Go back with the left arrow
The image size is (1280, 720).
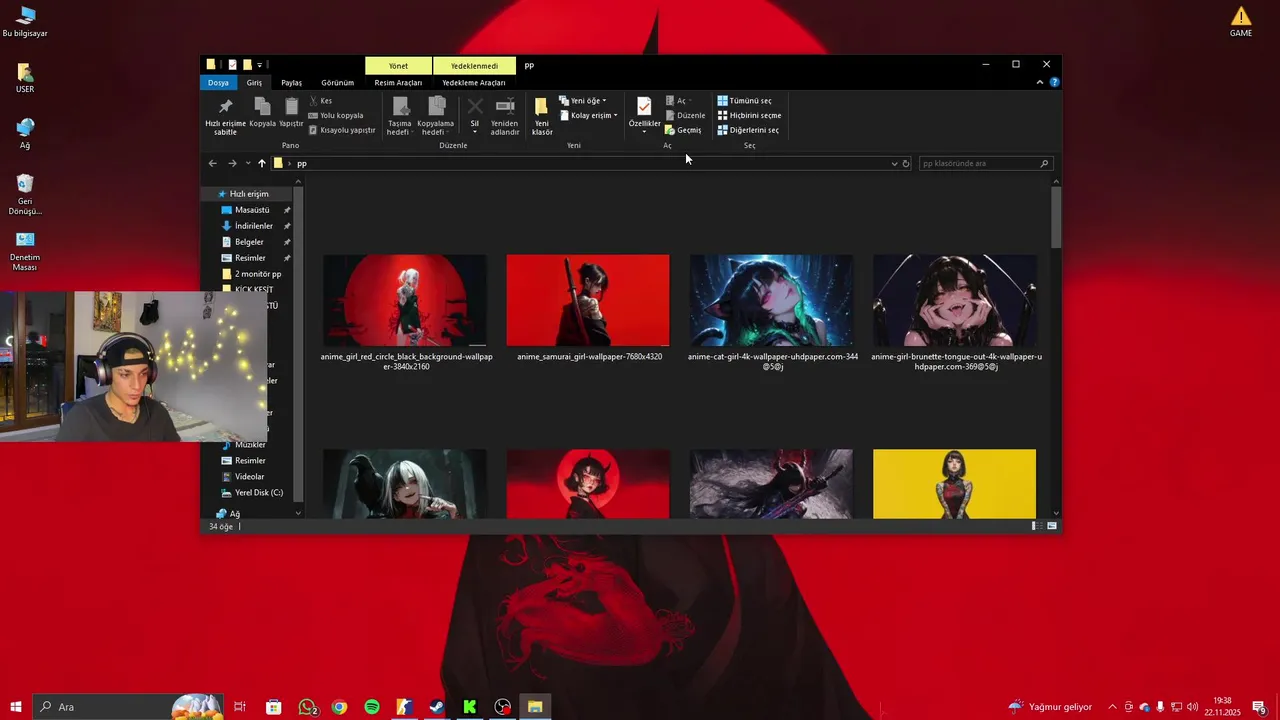click(212, 163)
